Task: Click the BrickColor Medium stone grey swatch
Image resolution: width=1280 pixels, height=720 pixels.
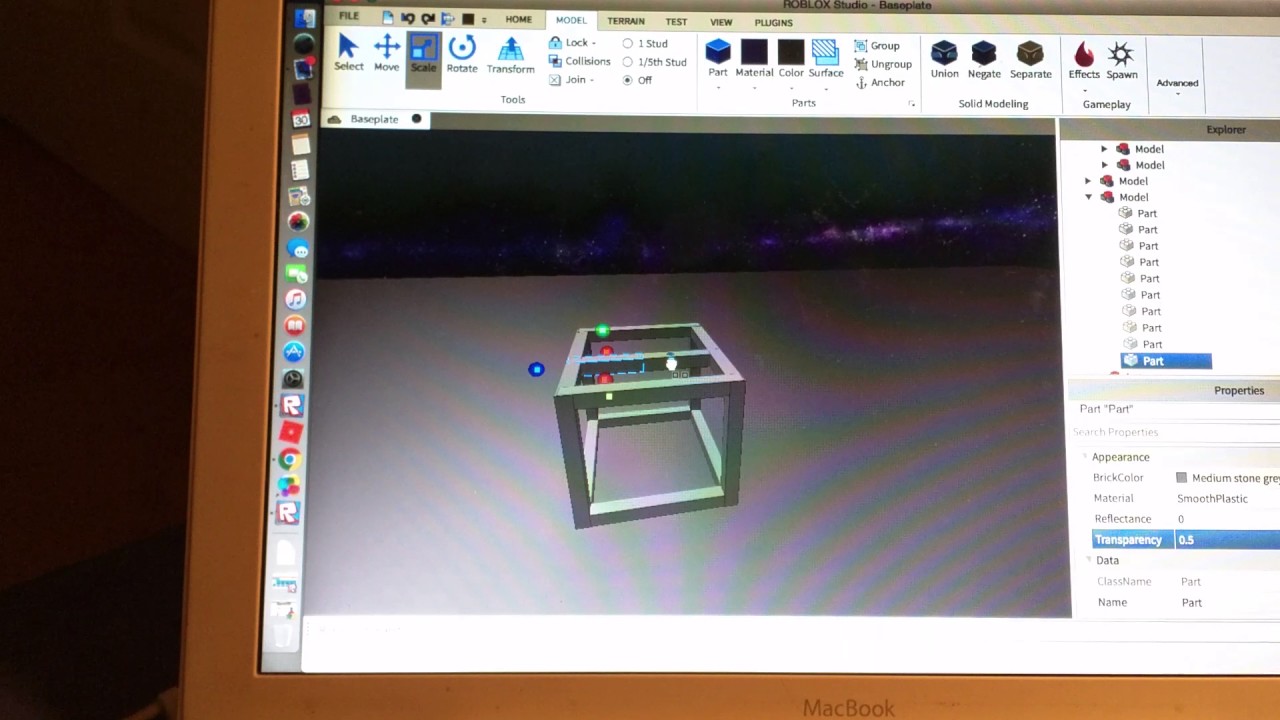Action: point(1182,478)
